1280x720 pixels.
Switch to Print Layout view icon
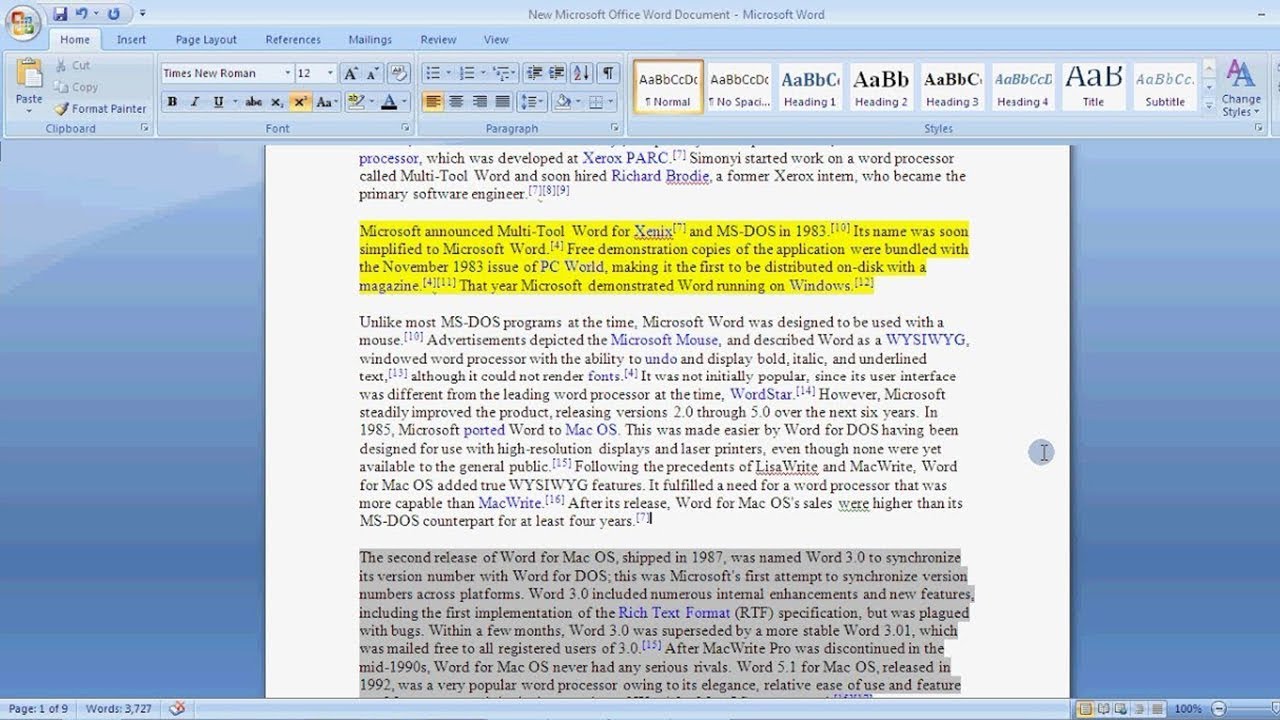tap(1086, 709)
